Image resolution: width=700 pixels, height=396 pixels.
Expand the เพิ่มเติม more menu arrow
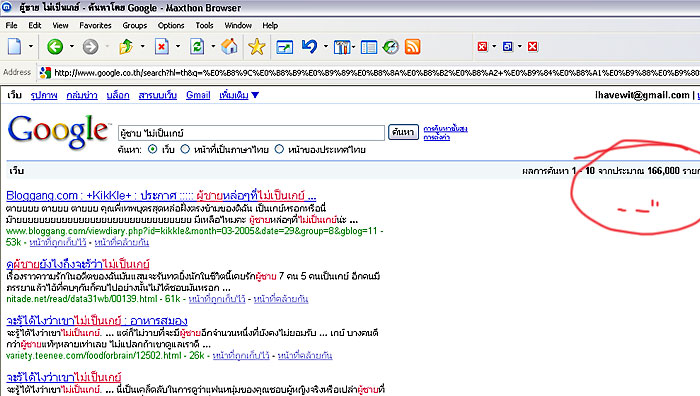(x=255, y=95)
